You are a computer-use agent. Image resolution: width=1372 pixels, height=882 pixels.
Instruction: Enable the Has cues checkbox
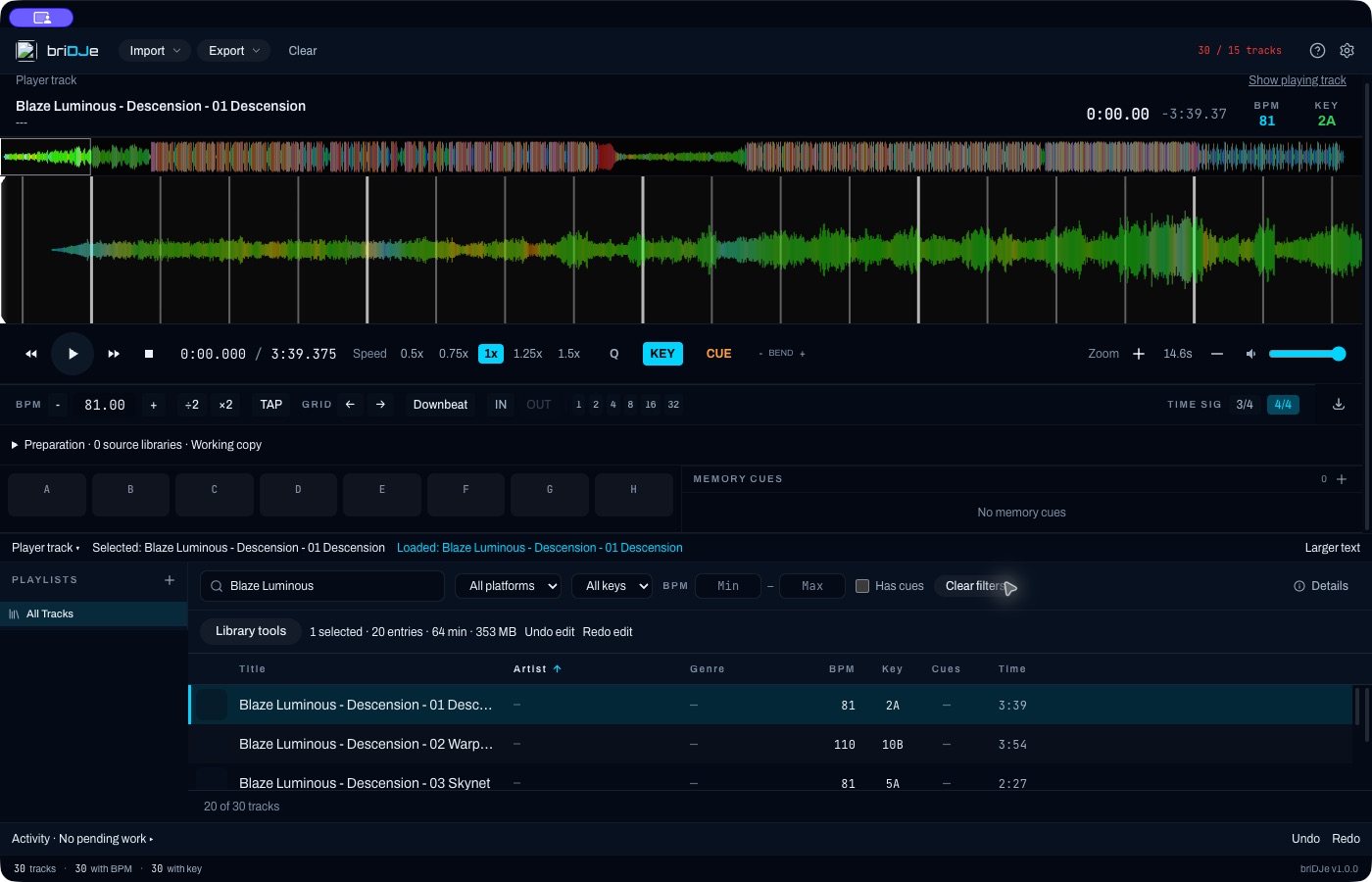862,586
